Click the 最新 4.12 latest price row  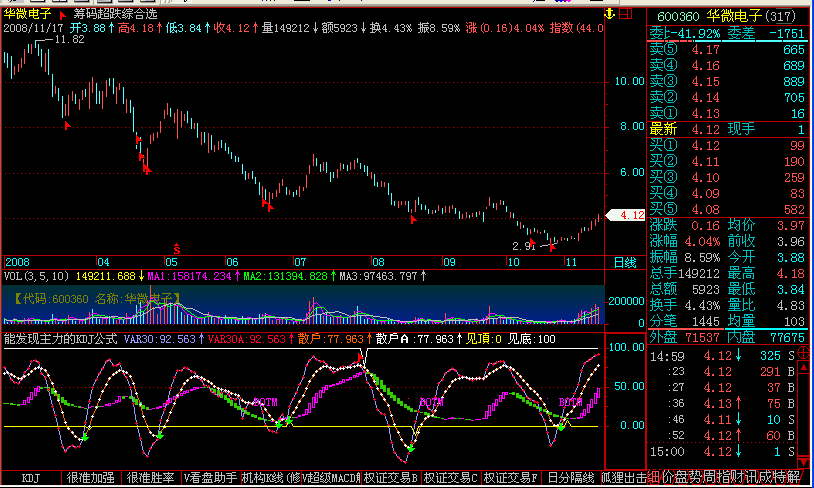[x=727, y=129]
